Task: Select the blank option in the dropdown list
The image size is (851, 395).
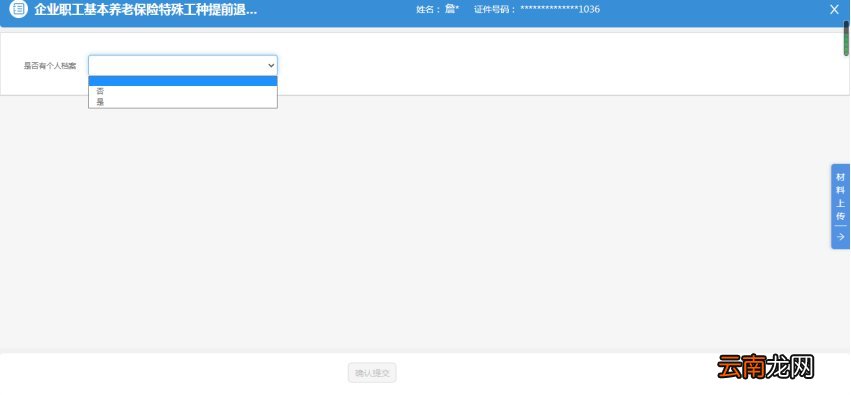Action: tap(183, 81)
